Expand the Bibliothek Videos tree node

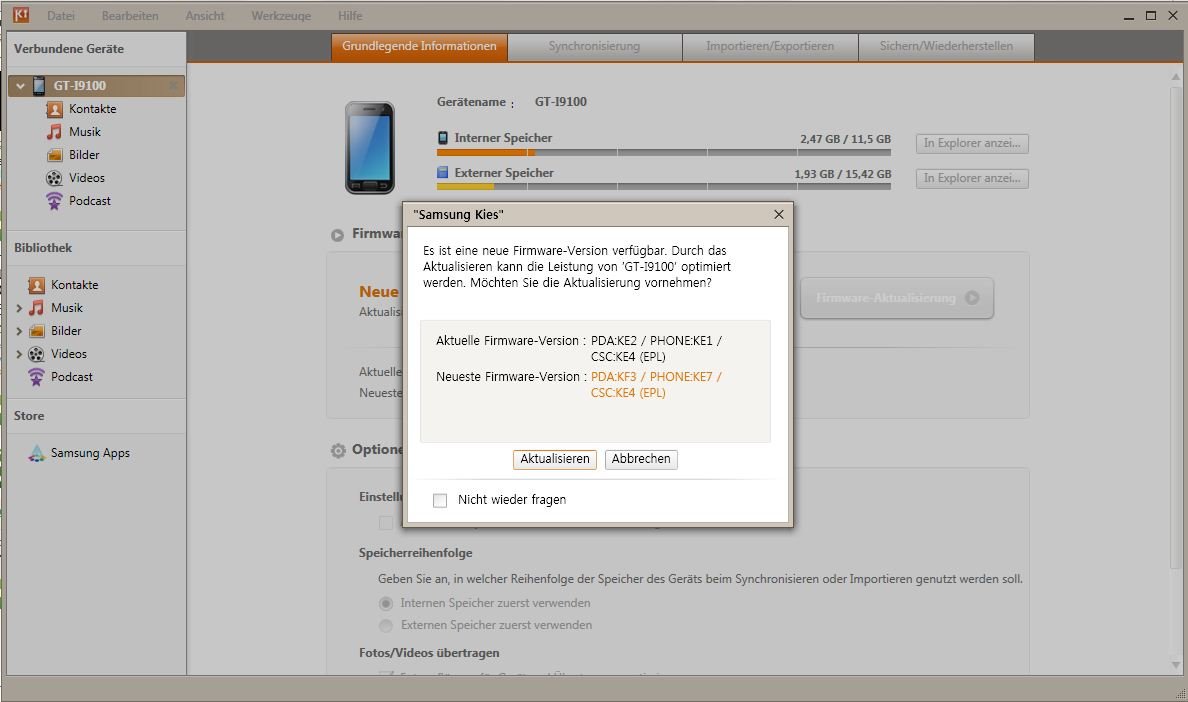tap(19, 354)
